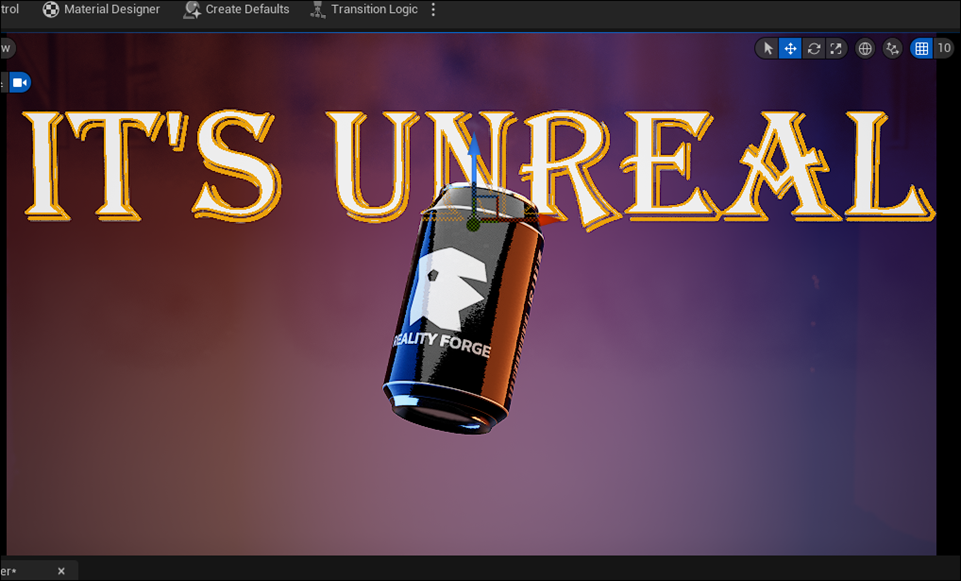Open the Material Designer toolbar button
Screen dimensions: 961x581
tap(101, 9)
